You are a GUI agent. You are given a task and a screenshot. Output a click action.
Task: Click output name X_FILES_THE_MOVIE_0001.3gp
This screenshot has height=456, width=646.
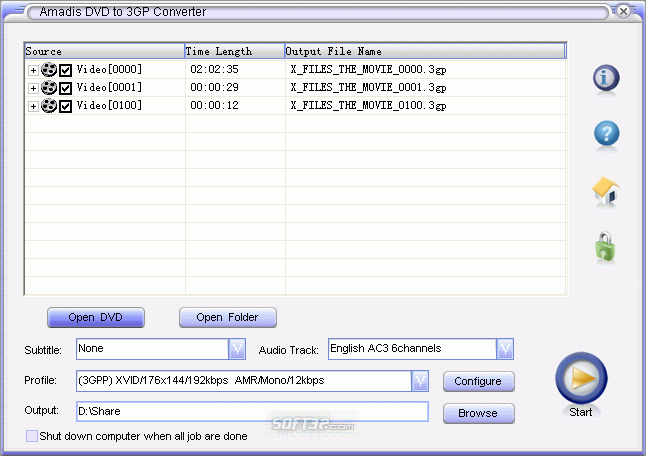coord(368,87)
